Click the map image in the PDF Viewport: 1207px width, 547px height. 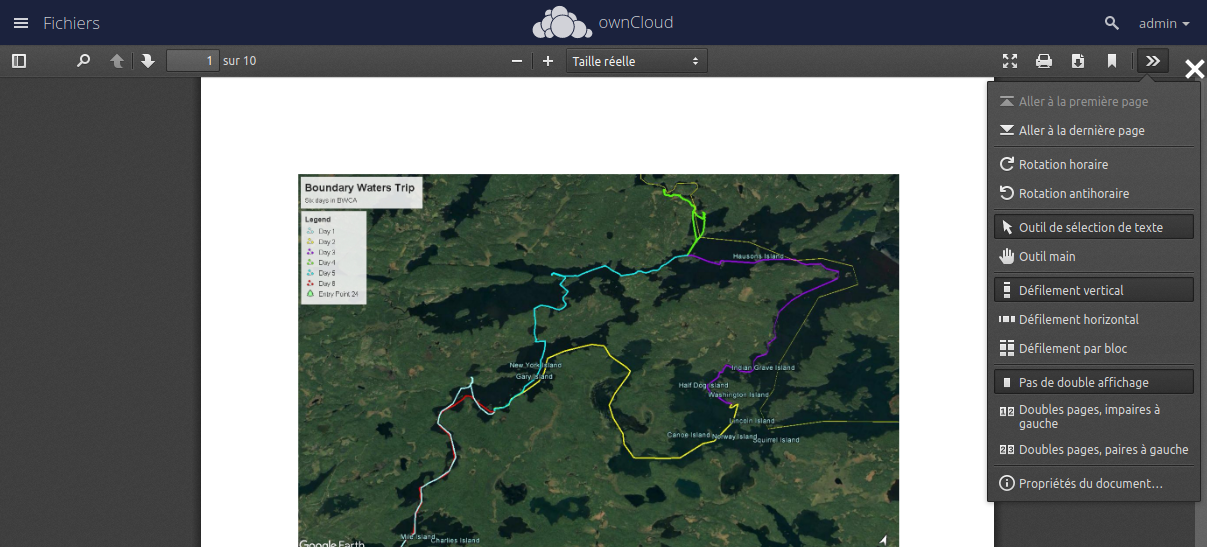598,360
